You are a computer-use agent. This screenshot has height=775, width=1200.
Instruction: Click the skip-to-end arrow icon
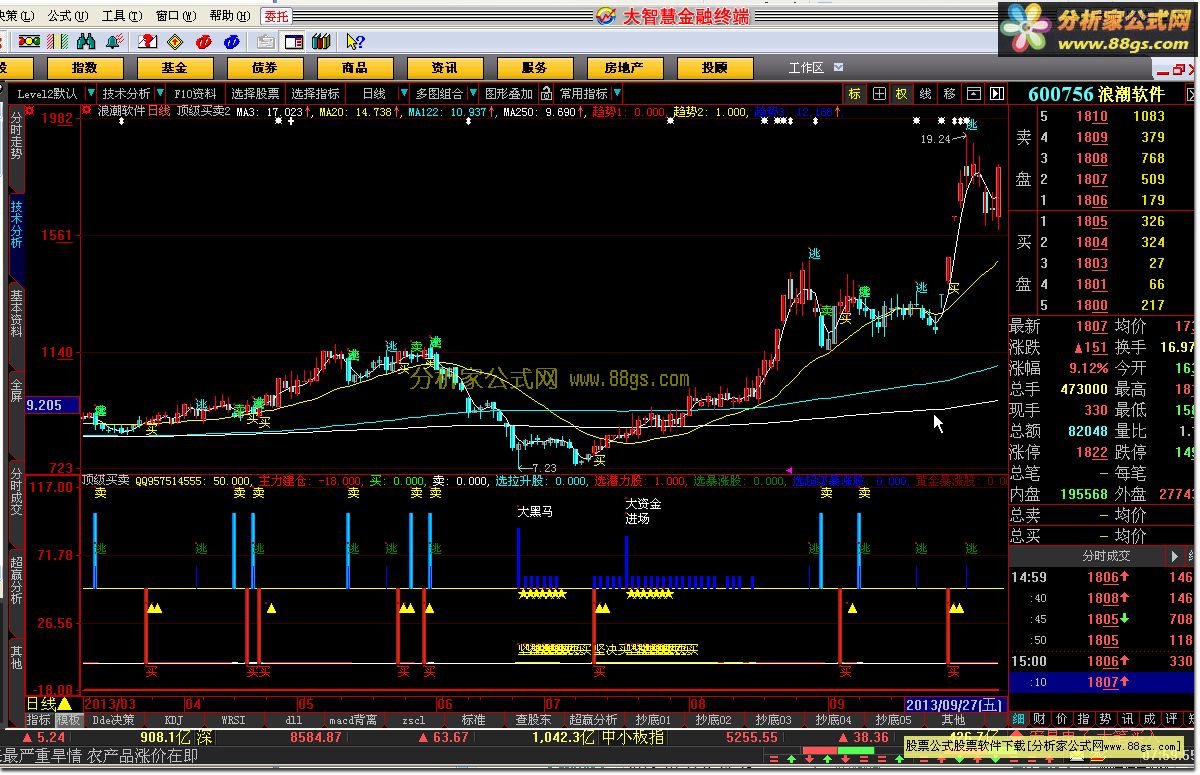click(x=997, y=94)
